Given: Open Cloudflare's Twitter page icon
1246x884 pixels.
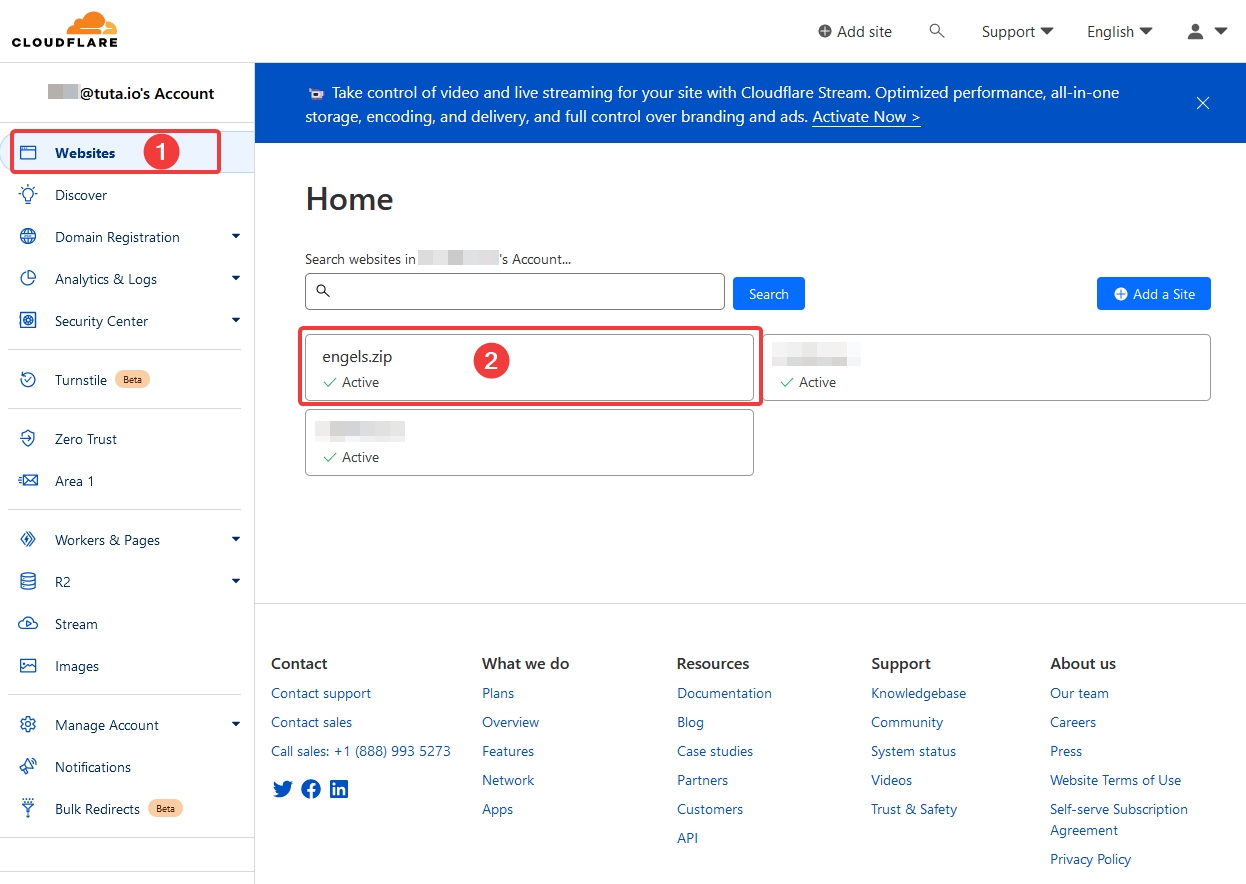Looking at the screenshot, I should click(283, 789).
